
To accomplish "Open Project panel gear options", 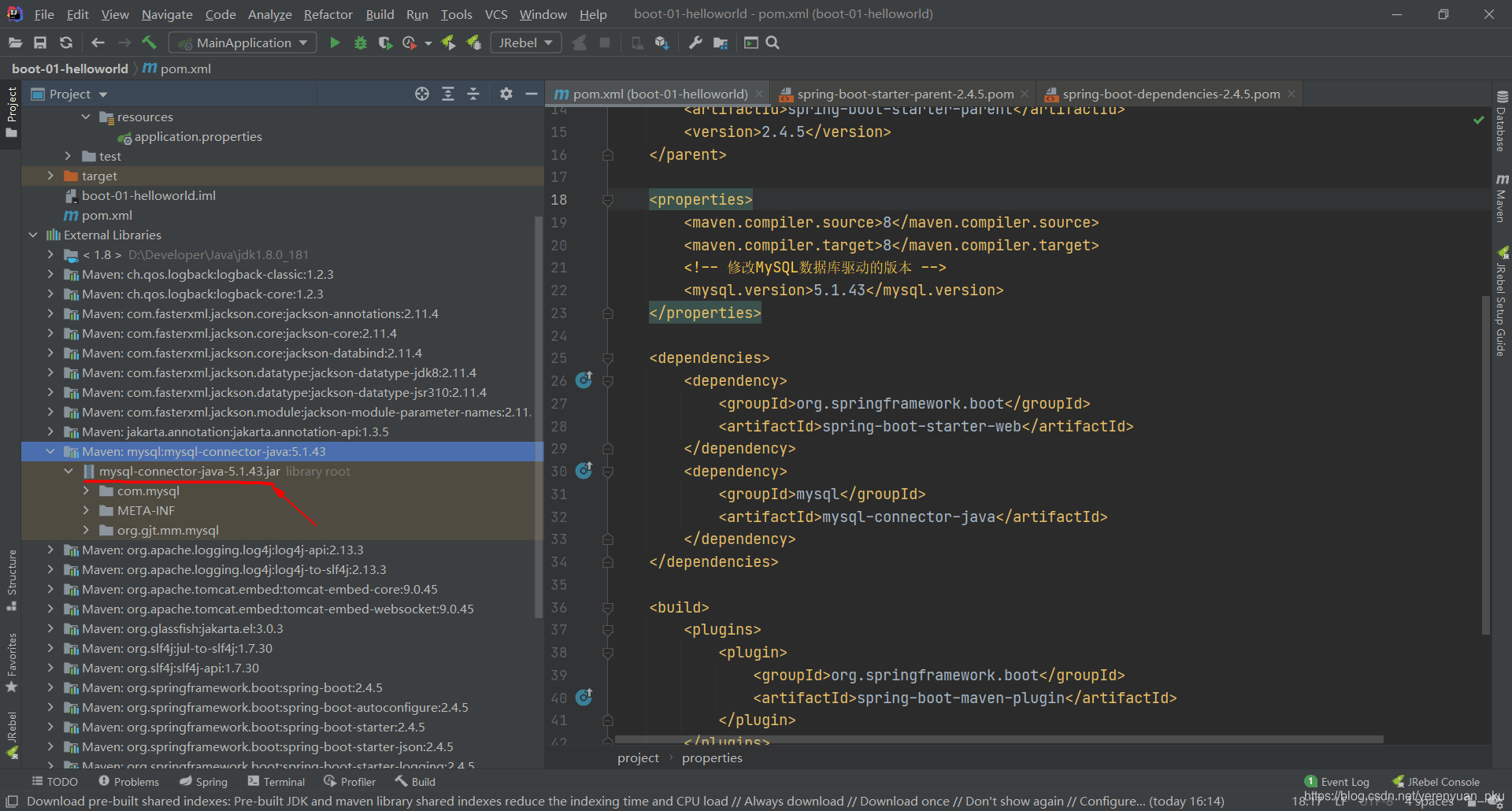I will coord(506,94).
